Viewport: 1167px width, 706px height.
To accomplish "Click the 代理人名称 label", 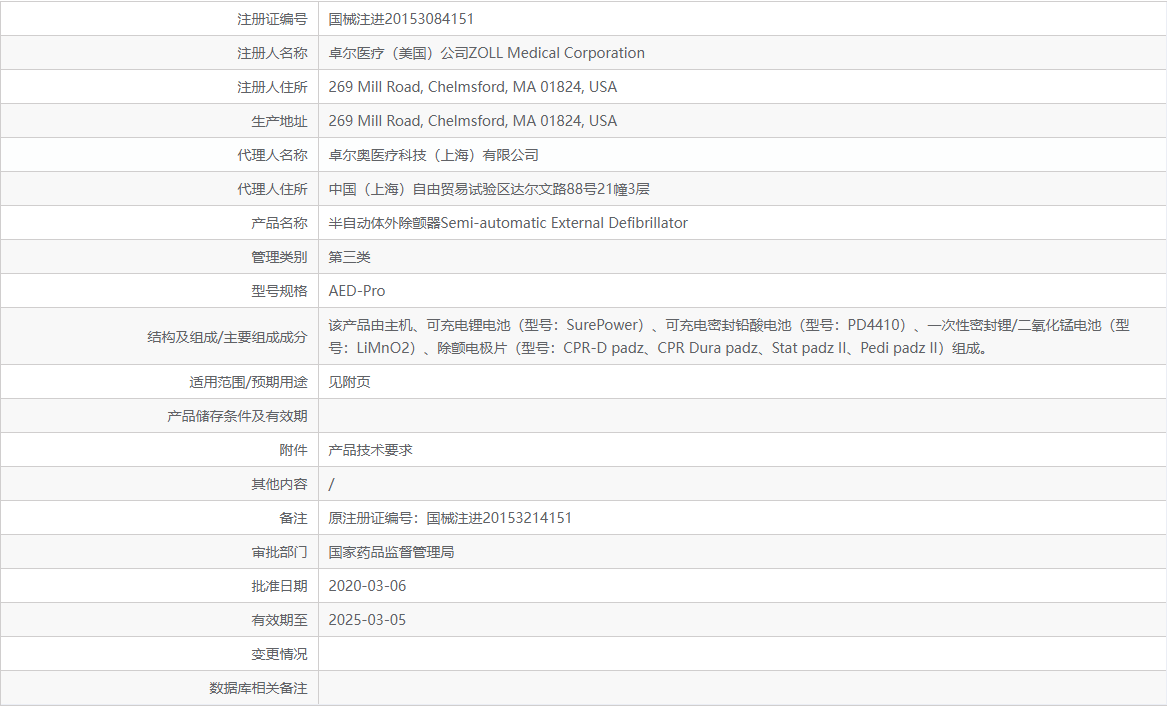I will pos(272,155).
